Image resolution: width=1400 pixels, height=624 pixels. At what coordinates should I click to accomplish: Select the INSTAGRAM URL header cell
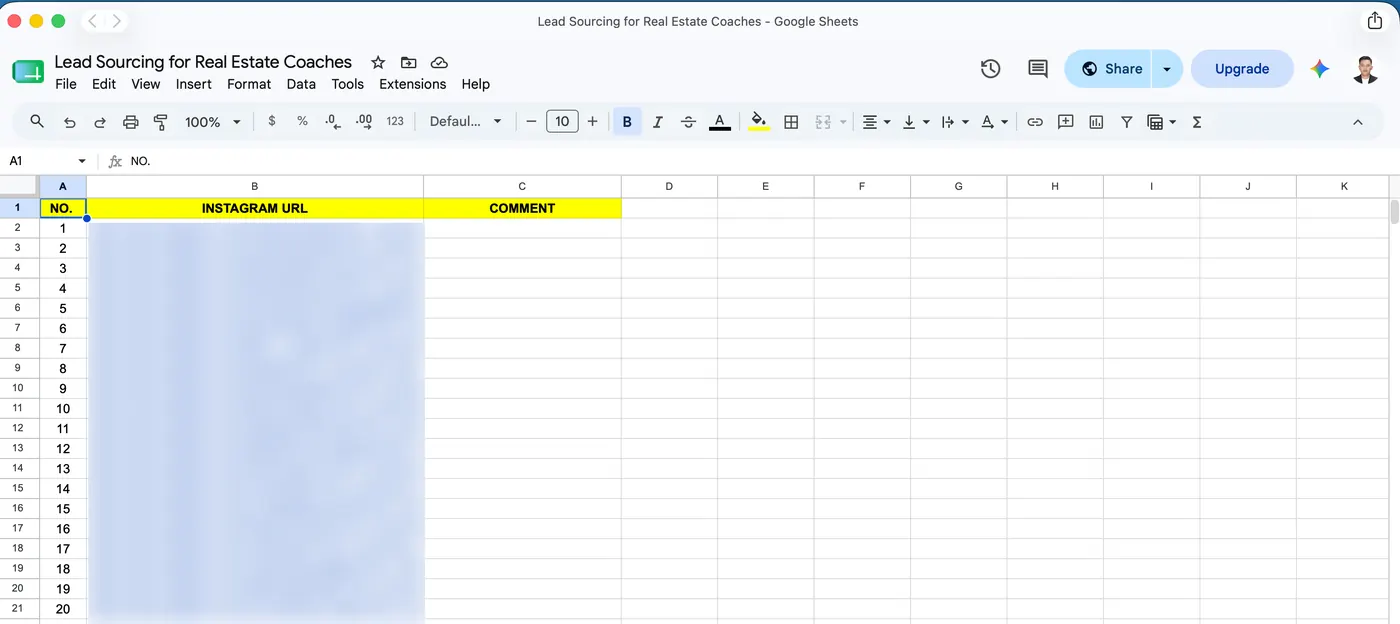255,208
